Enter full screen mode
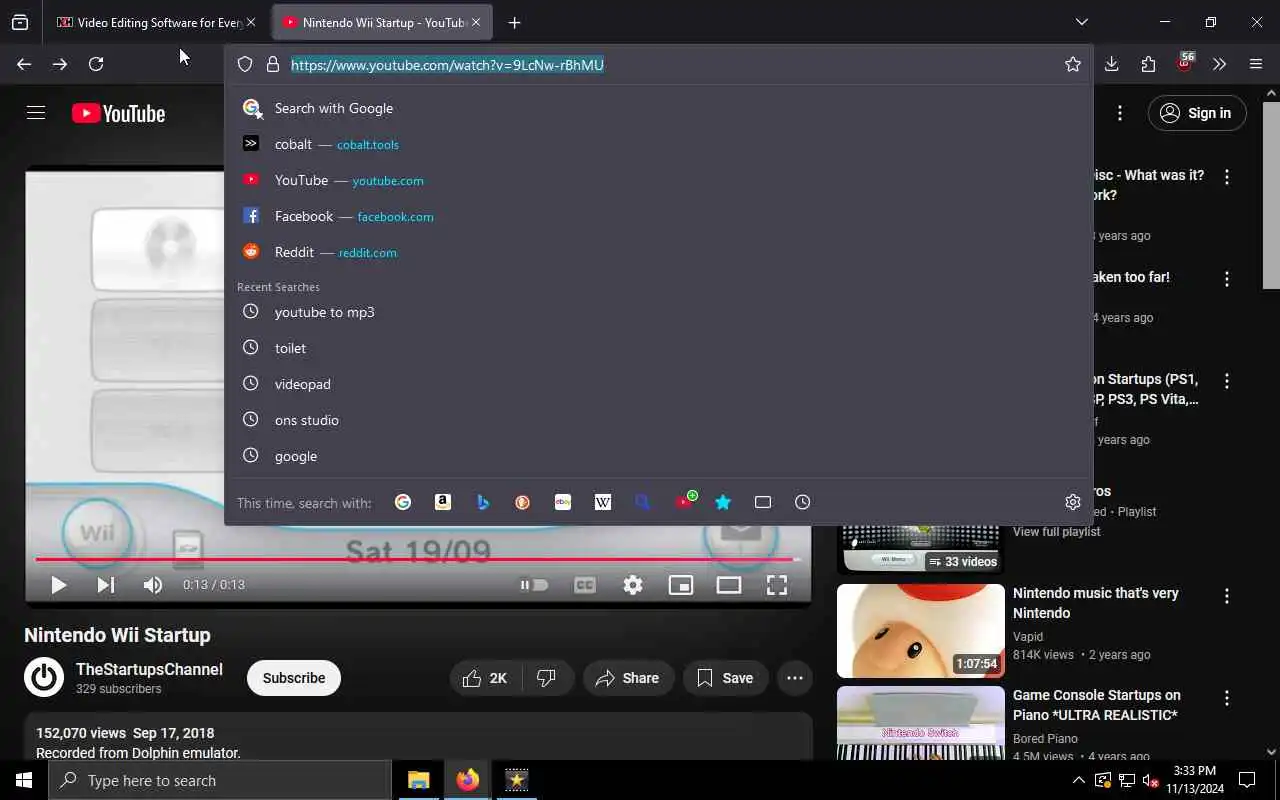Viewport: 1280px width, 800px height. pyautogui.click(x=777, y=585)
